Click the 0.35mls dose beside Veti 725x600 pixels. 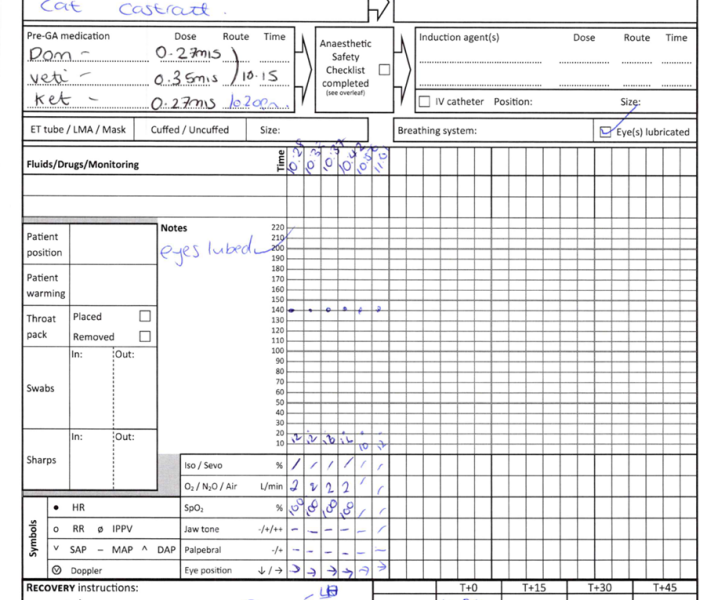[x=185, y=79]
